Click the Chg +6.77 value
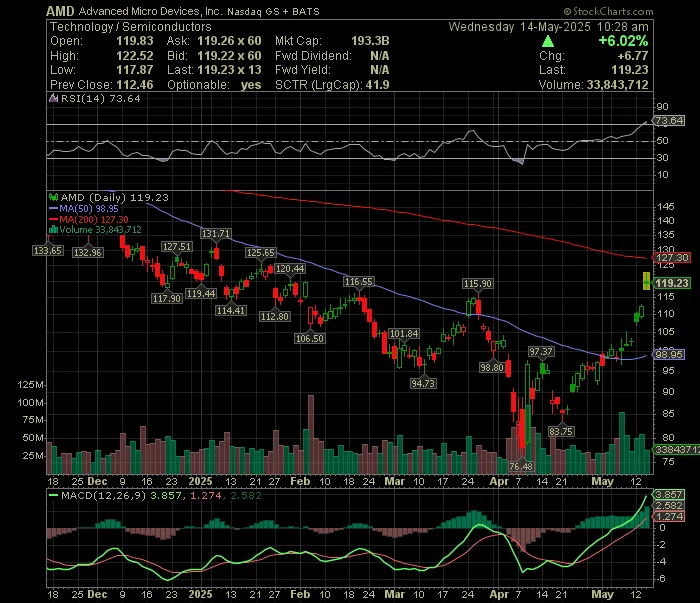Viewport: 700px width, 603px height. pyautogui.click(x=633, y=56)
